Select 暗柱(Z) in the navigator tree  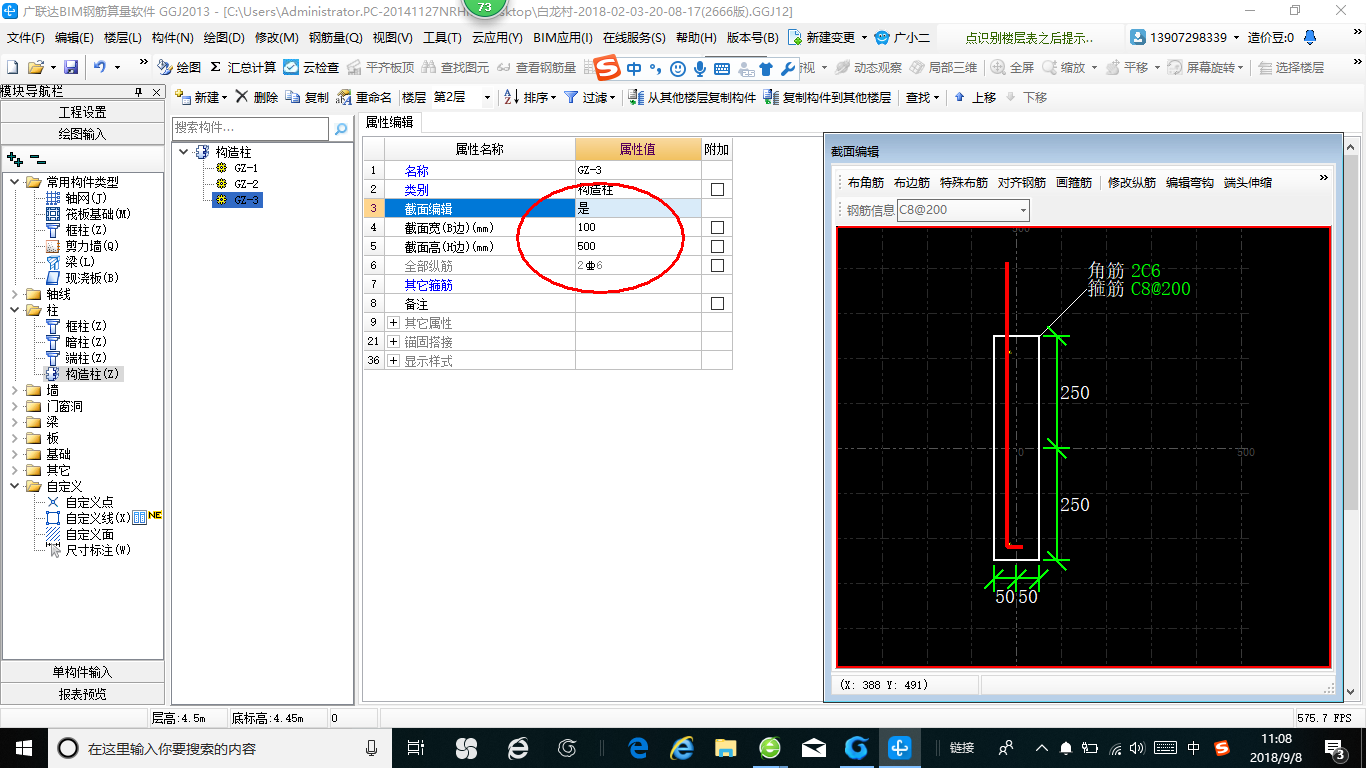[86, 342]
